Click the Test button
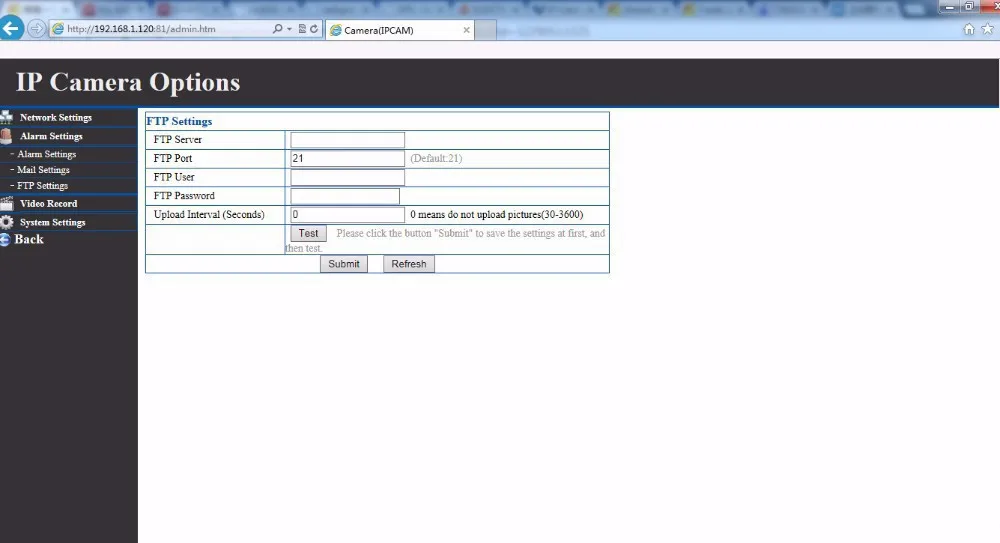Image resolution: width=1000 pixels, height=543 pixels. pos(309,234)
